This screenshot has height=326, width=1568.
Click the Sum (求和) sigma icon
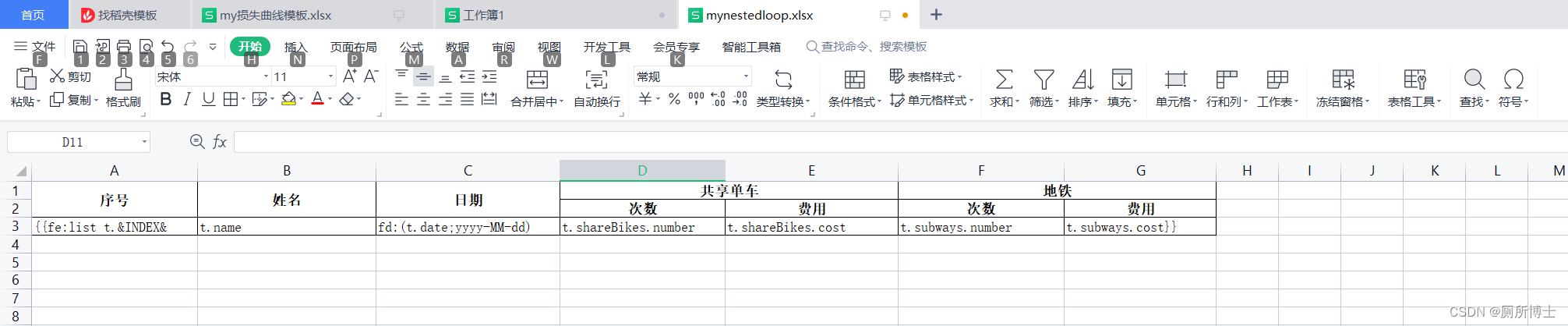tap(1005, 79)
